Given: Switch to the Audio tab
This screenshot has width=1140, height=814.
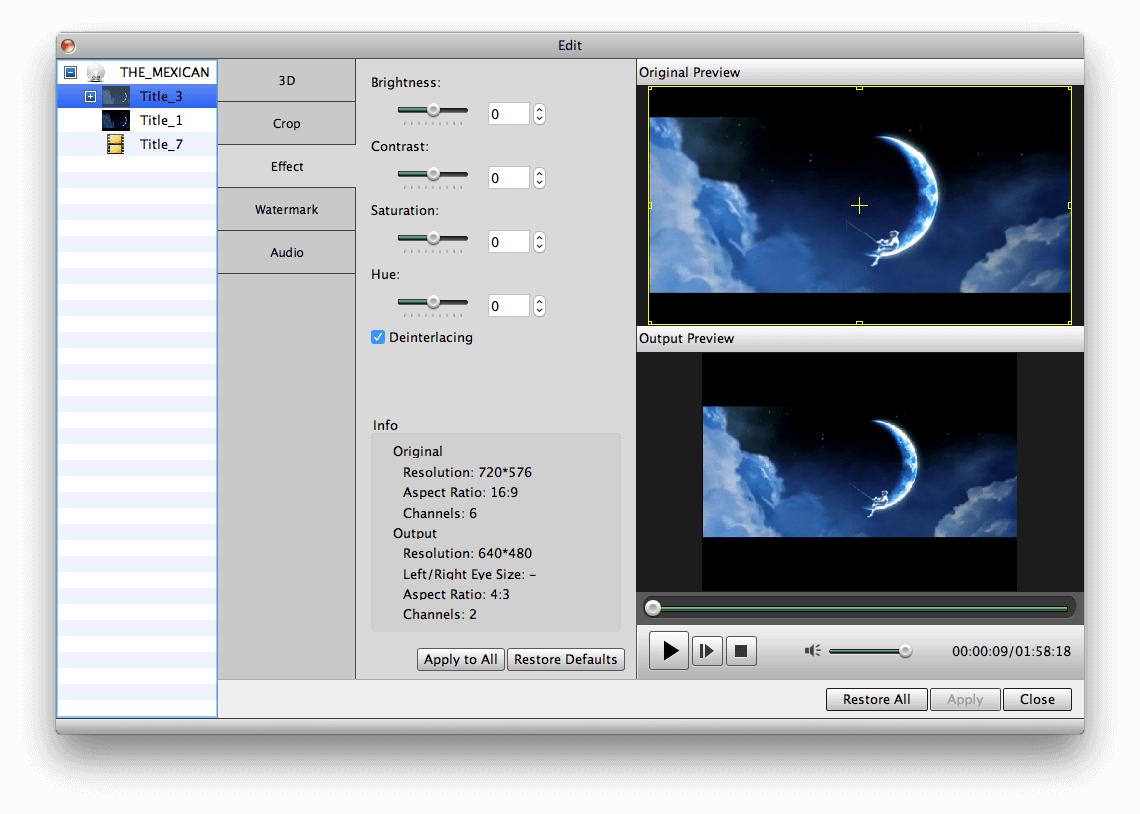Looking at the screenshot, I should (x=286, y=252).
